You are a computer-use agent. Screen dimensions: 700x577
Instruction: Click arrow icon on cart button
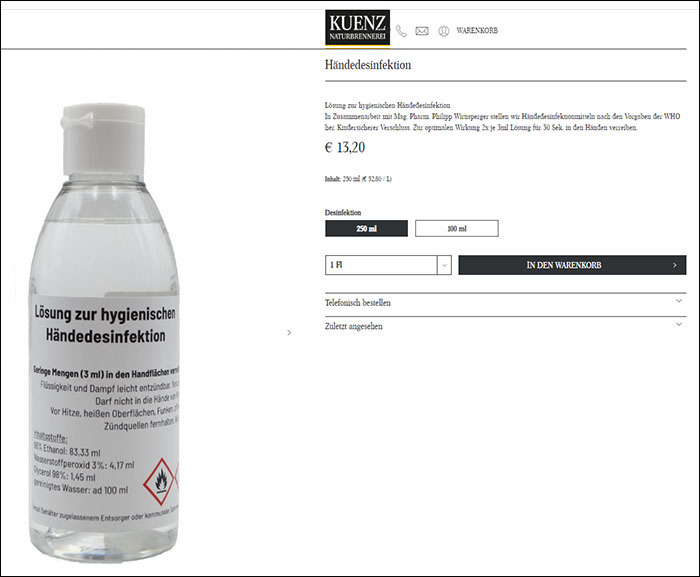(675, 265)
